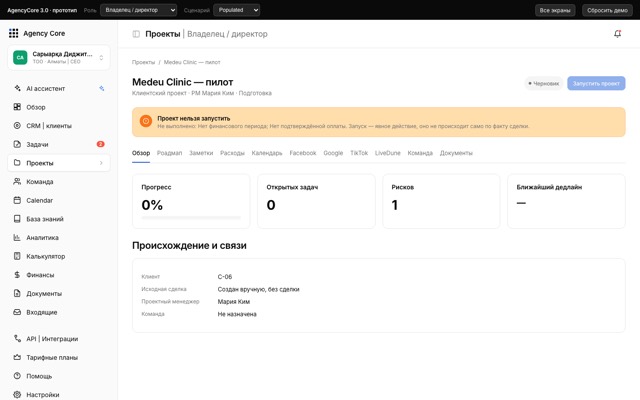Open notifications bell icon
This screenshot has height=400, width=640.
pyautogui.click(x=618, y=34)
